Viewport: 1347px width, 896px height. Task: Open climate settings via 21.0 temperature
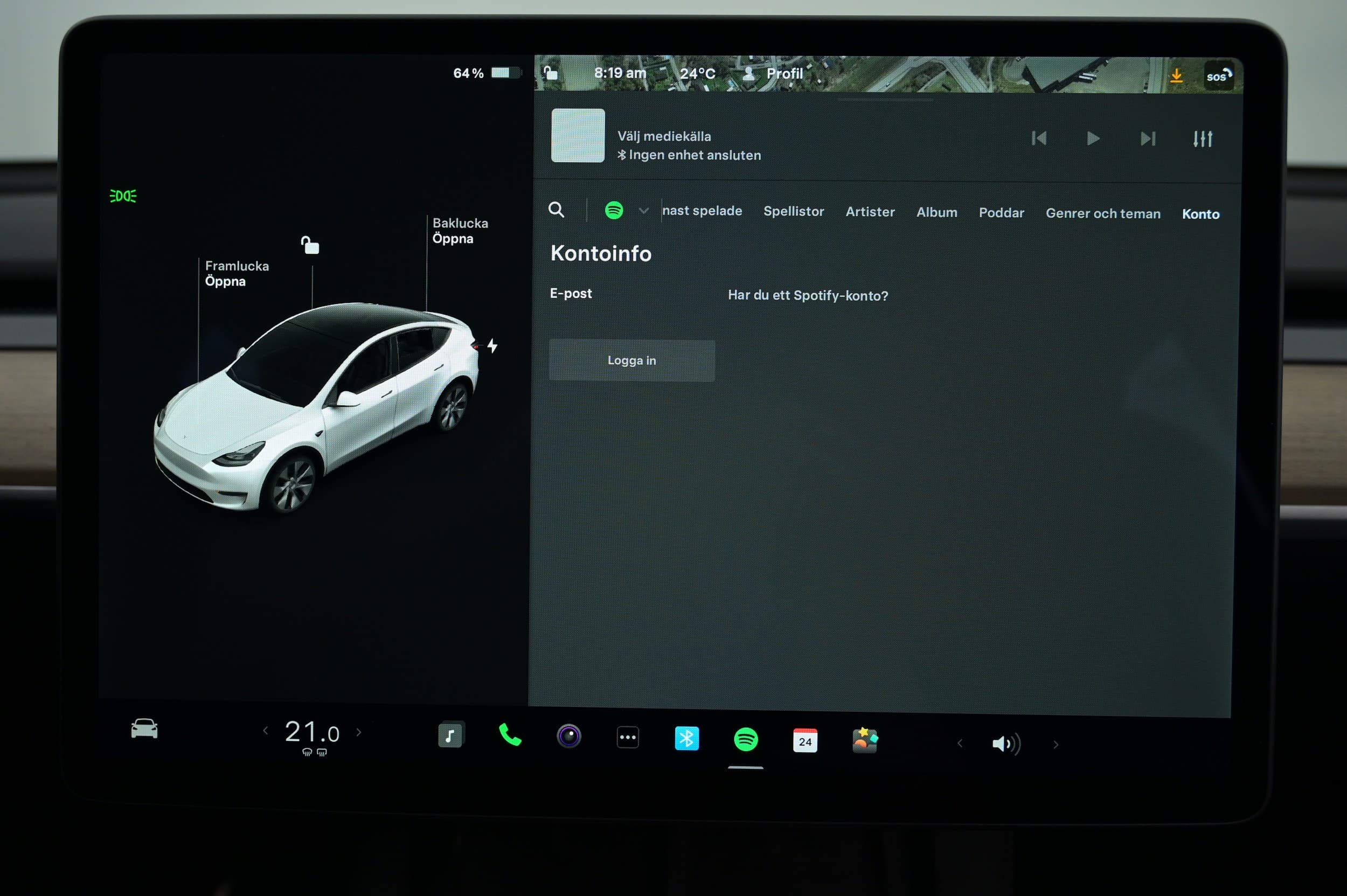pos(312,732)
